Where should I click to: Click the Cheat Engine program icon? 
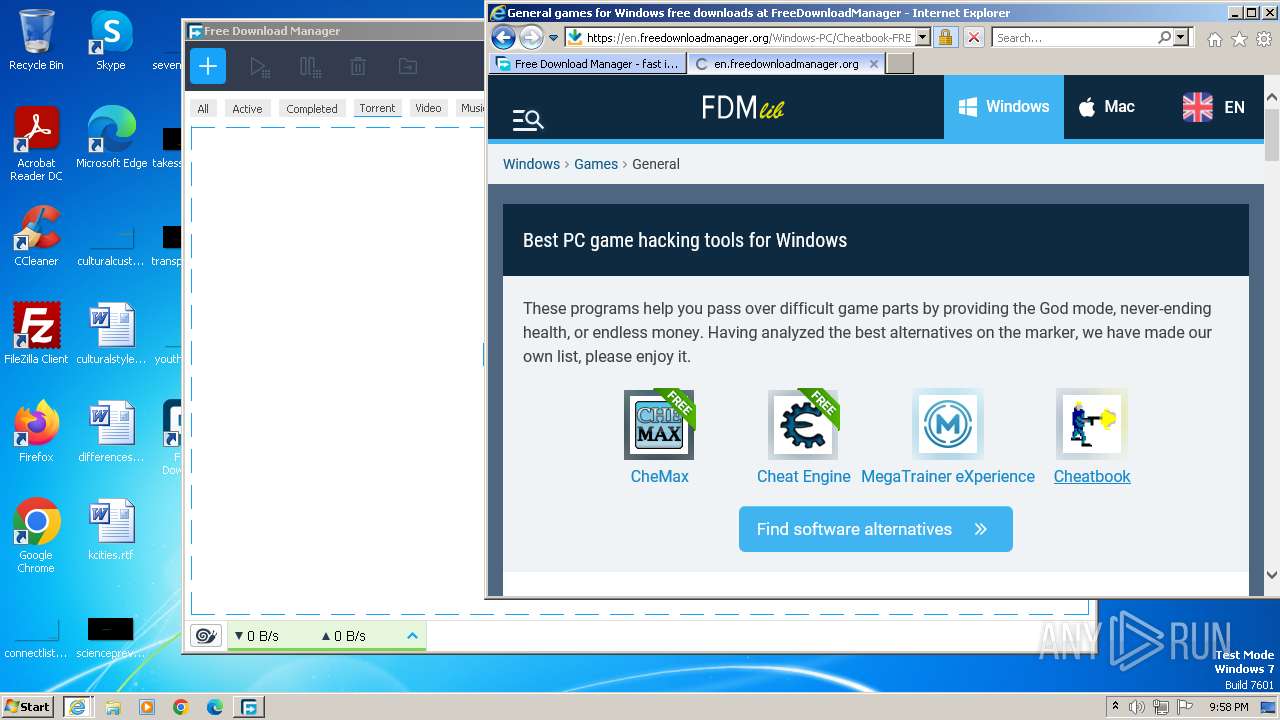click(x=803, y=425)
